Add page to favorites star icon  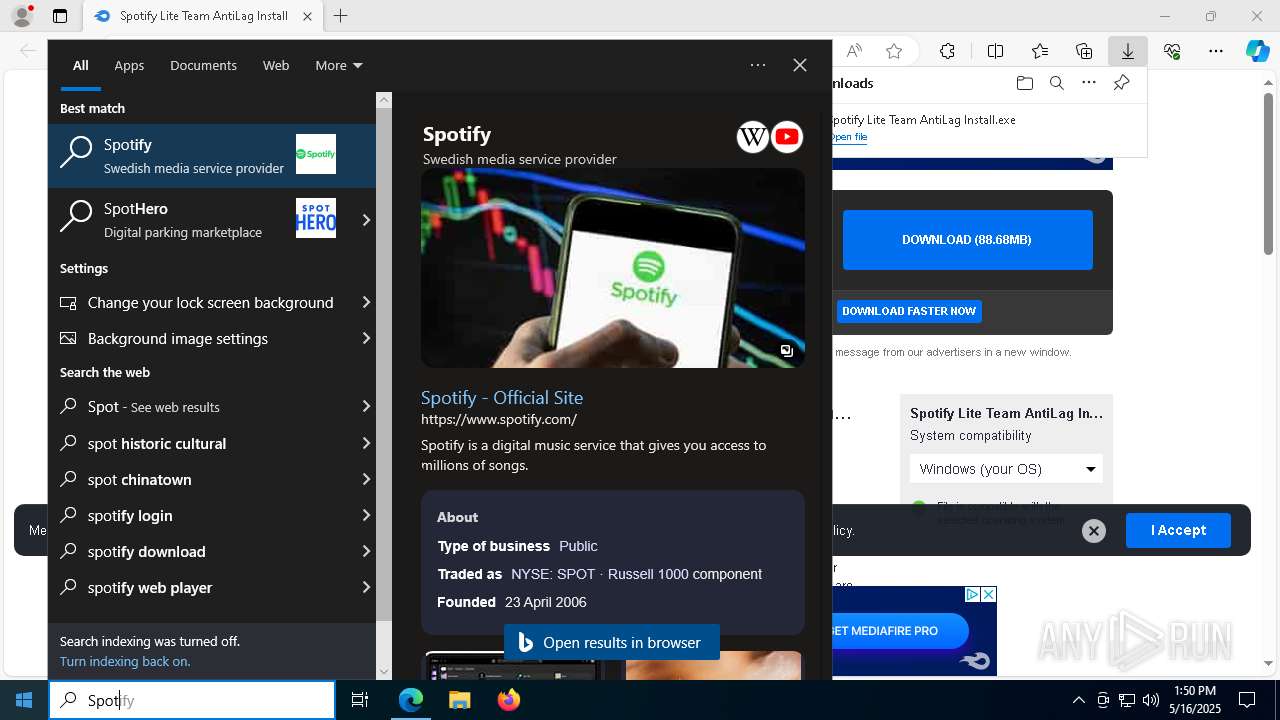click(x=894, y=51)
